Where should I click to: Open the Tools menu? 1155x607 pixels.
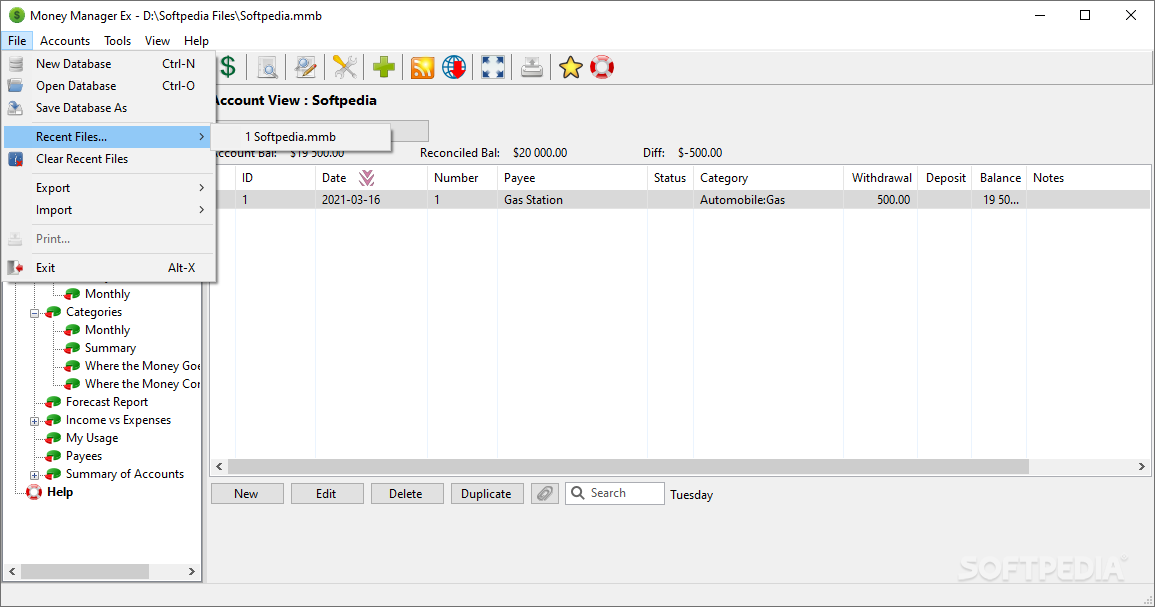click(x=117, y=41)
